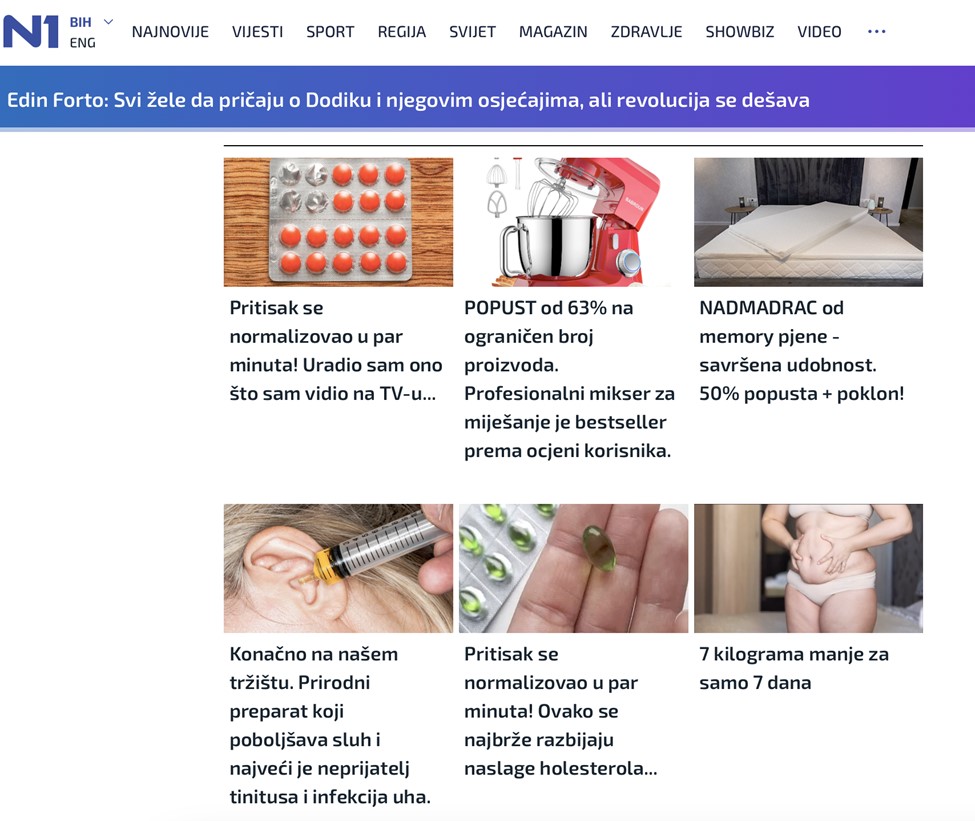Expand the BIH edition dropdown chevron
The height and width of the screenshot is (821, 975).
coord(108,22)
